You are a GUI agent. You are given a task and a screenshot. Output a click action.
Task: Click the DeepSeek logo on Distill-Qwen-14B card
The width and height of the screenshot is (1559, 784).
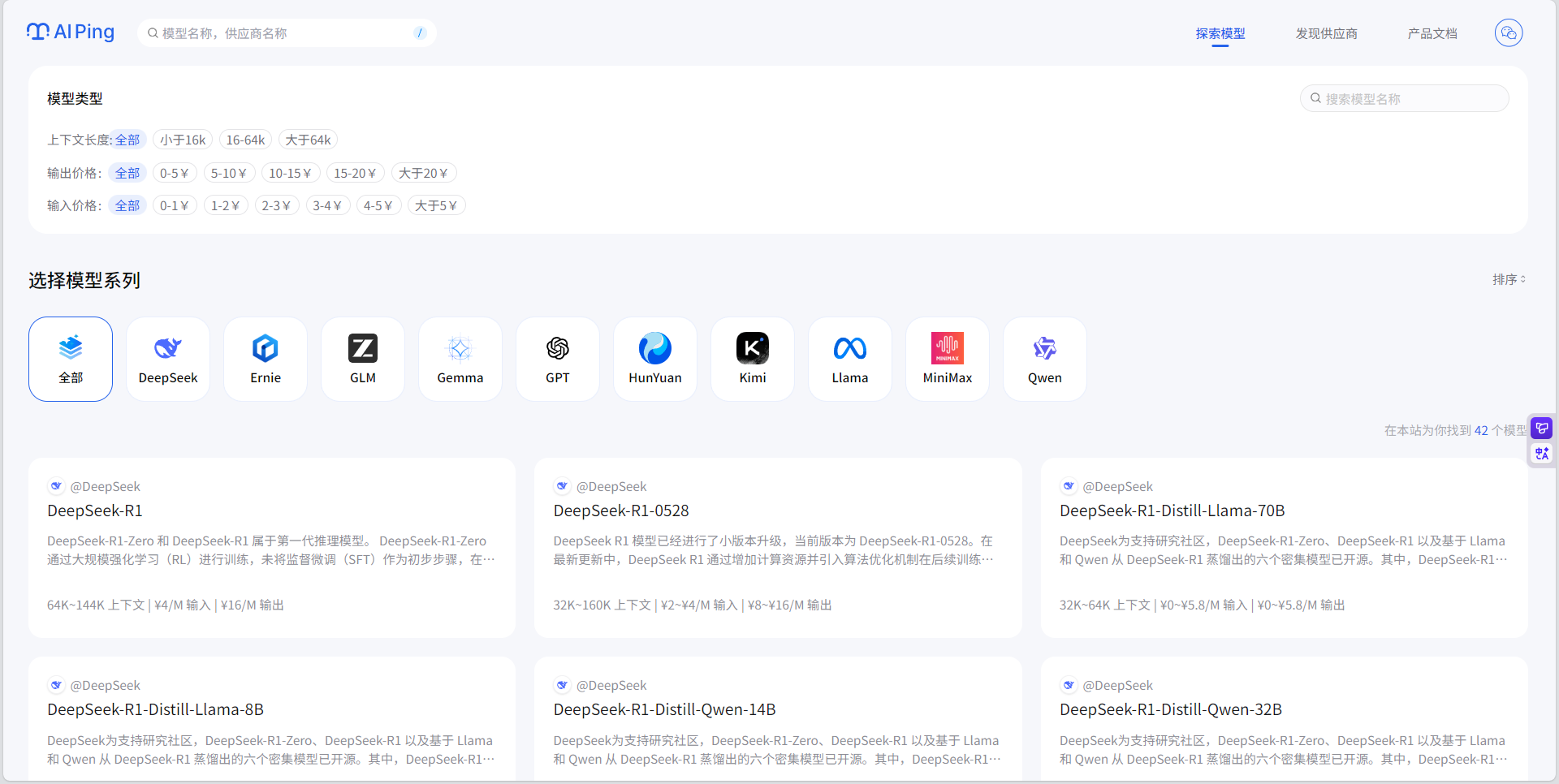562,685
